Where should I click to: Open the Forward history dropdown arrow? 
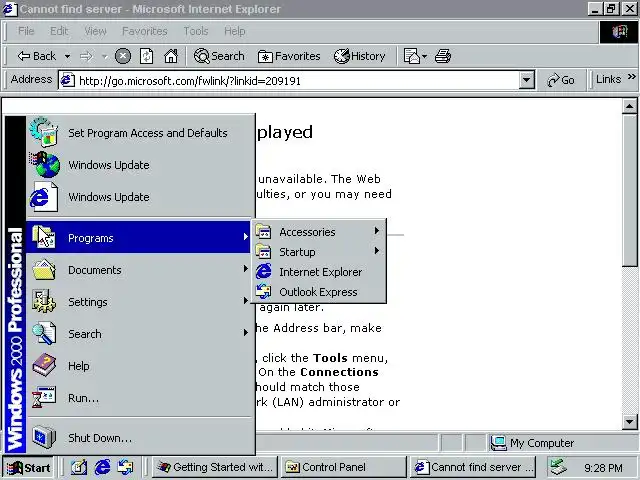(x=104, y=56)
